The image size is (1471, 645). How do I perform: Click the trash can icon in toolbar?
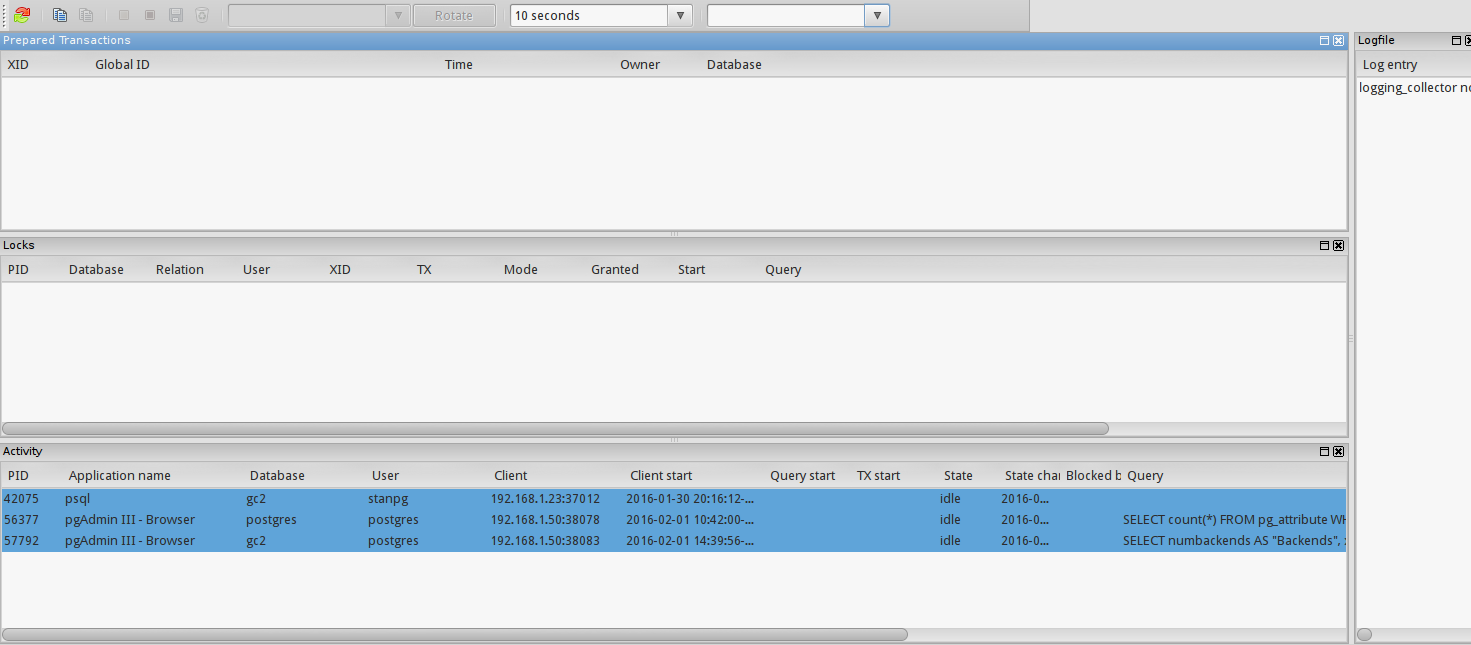pos(202,15)
